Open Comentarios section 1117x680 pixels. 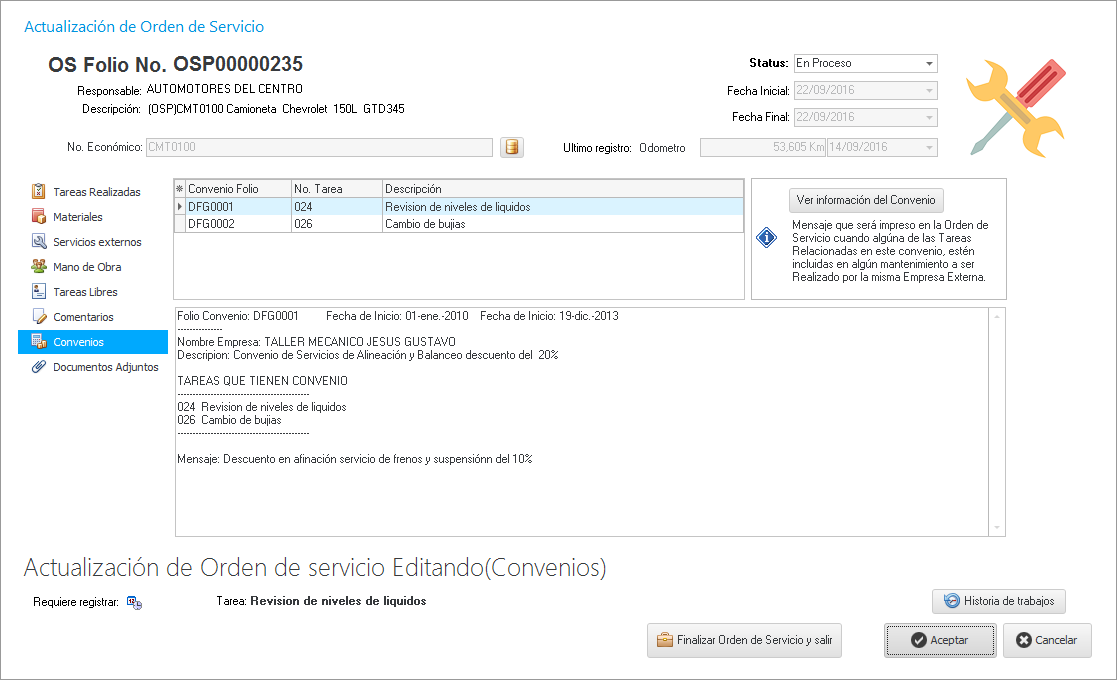coord(82,317)
